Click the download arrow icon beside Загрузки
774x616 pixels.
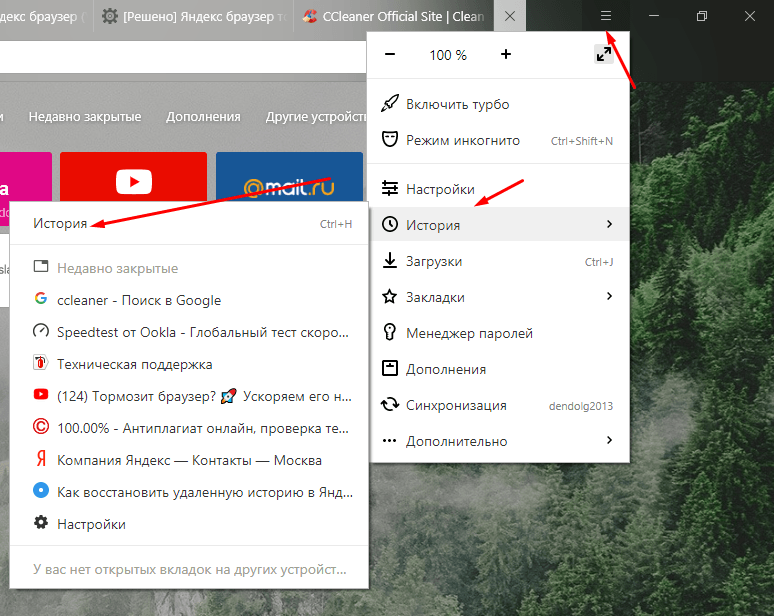click(389, 261)
